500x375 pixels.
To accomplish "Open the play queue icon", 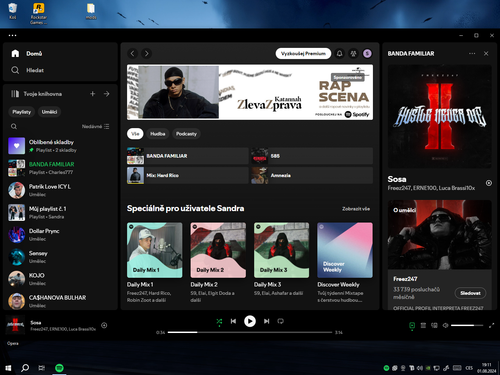I will coord(423,326).
